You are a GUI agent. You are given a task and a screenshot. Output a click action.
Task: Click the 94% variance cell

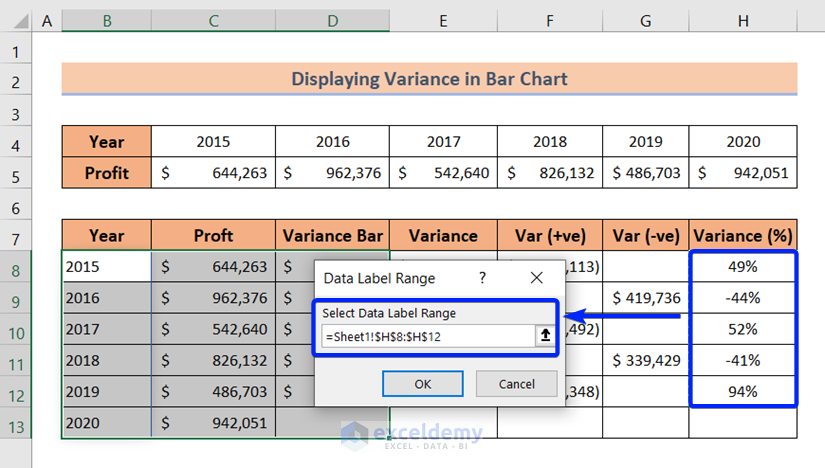pos(743,392)
